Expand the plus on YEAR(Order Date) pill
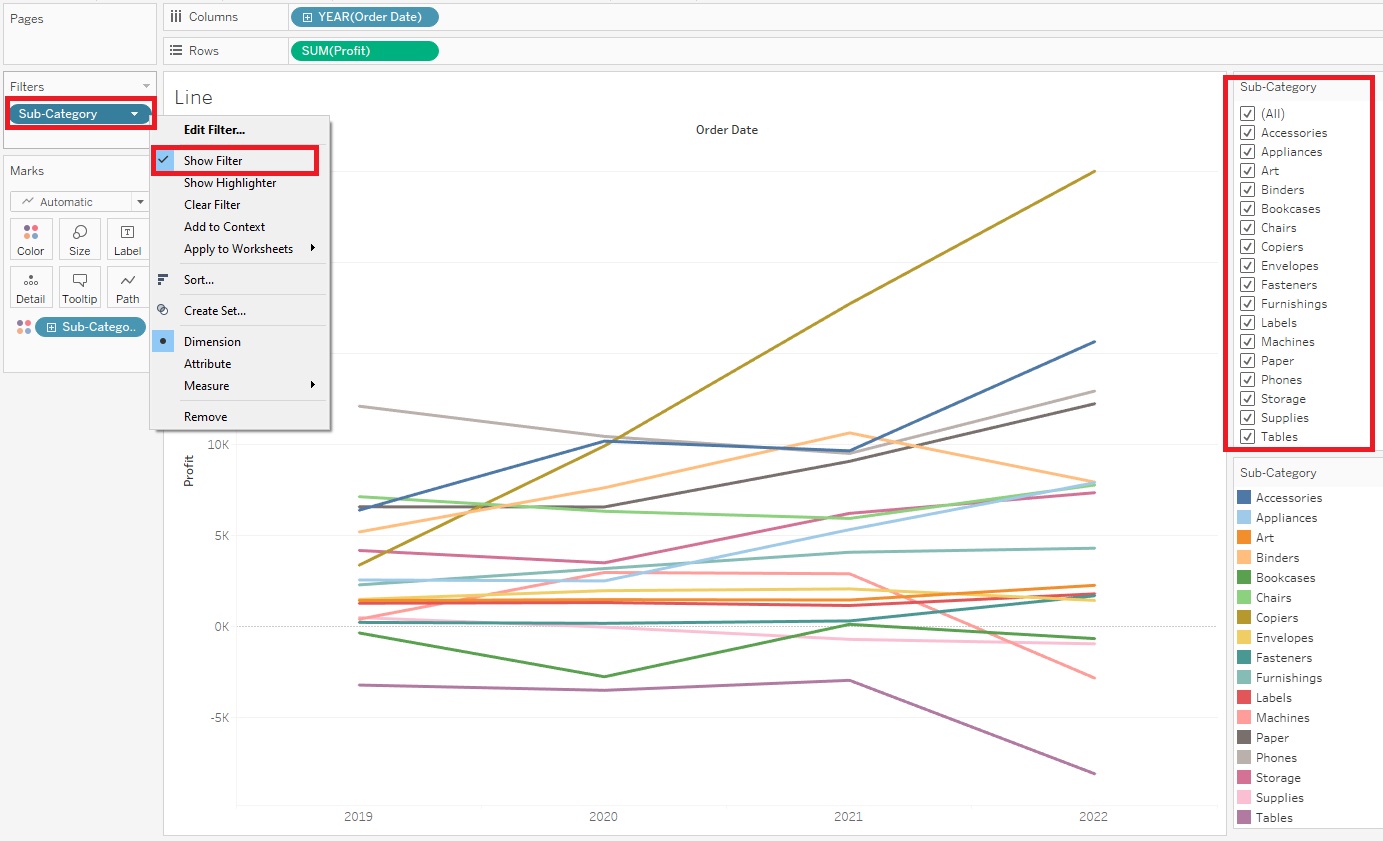 point(307,17)
